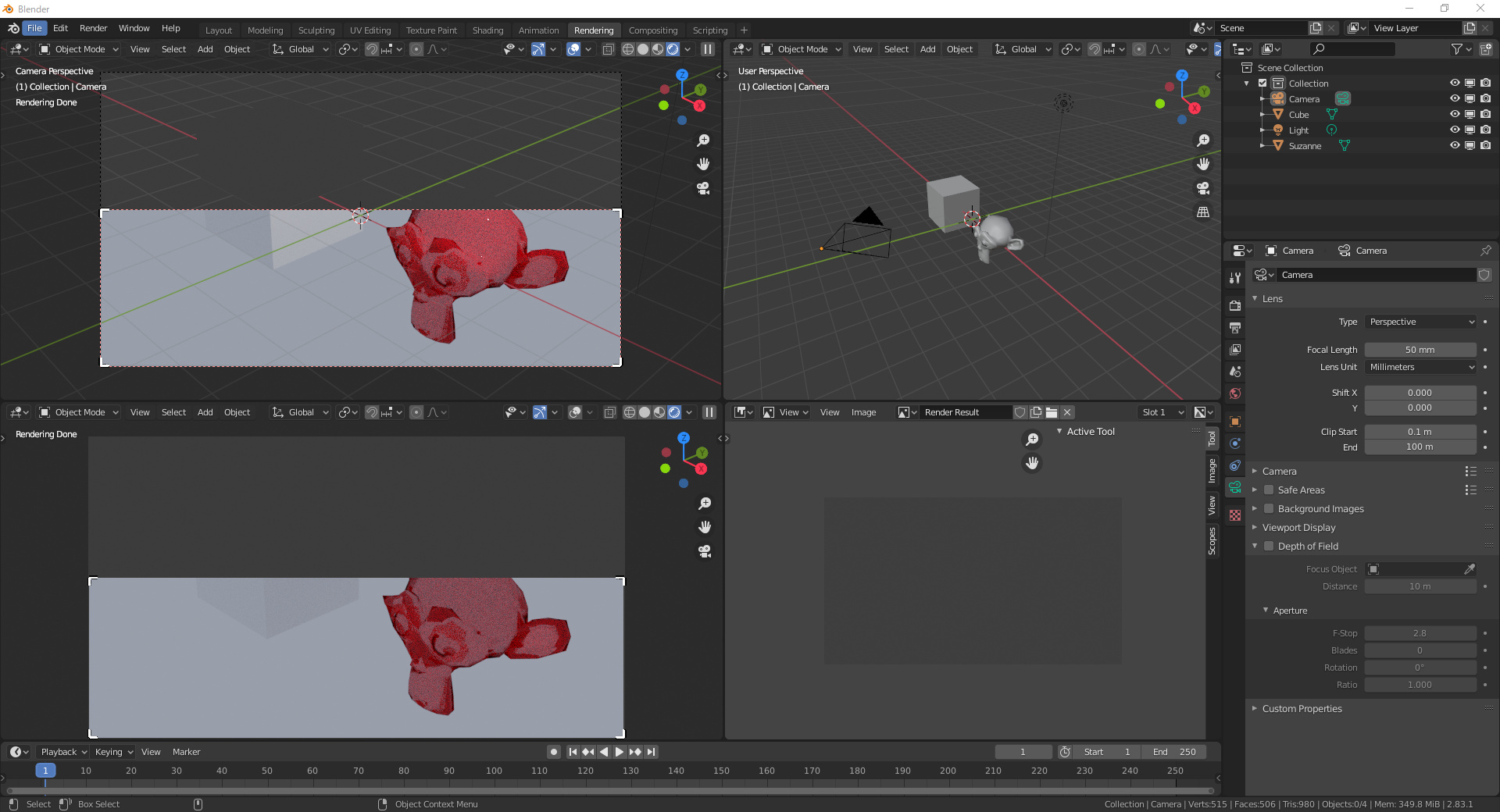Click the Clip Start 0.1 m field
Viewport: 1500px width, 812px height.
tap(1420, 432)
